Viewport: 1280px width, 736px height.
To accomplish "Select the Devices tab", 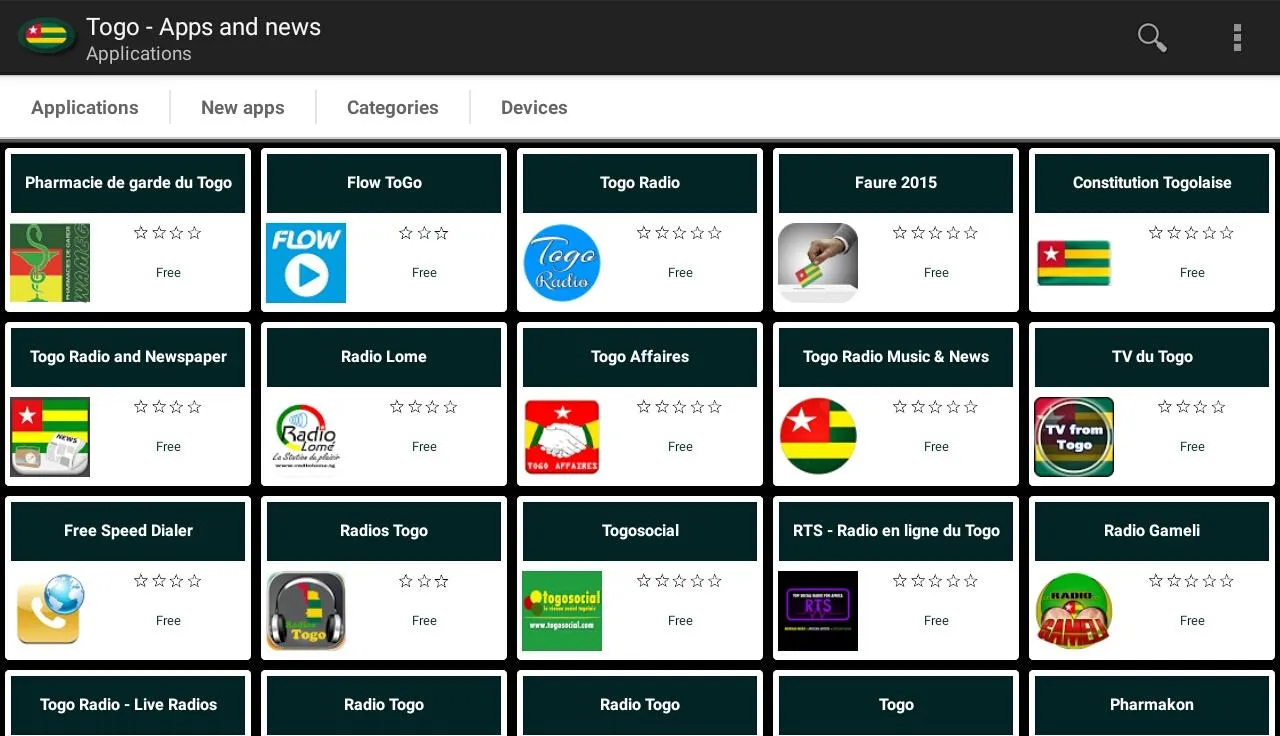I will coord(534,108).
